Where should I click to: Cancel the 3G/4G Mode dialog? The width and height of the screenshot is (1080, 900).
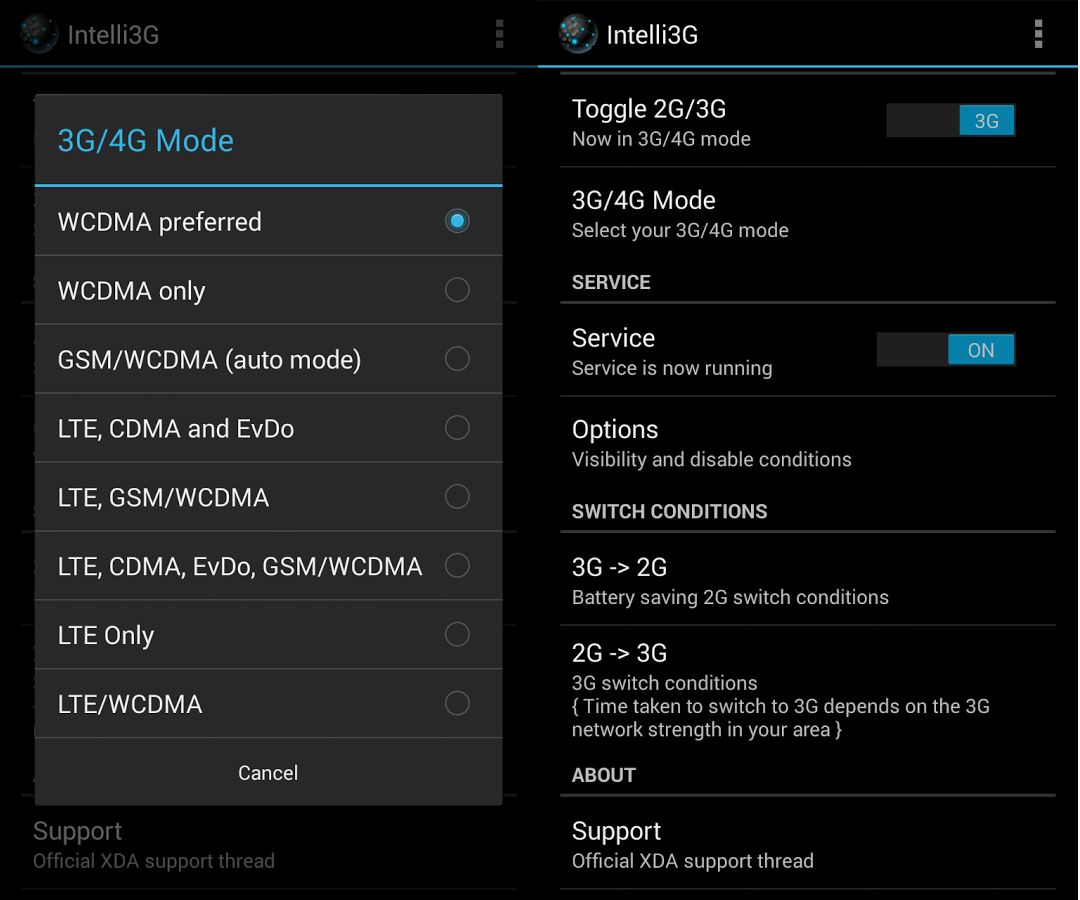(268, 773)
